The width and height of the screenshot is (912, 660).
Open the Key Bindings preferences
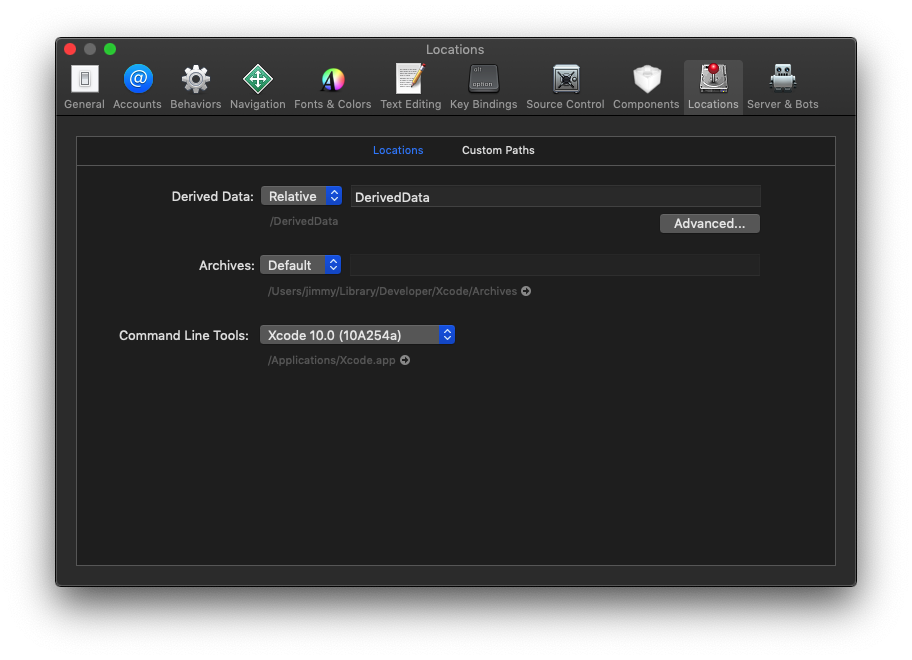pos(483,87)
